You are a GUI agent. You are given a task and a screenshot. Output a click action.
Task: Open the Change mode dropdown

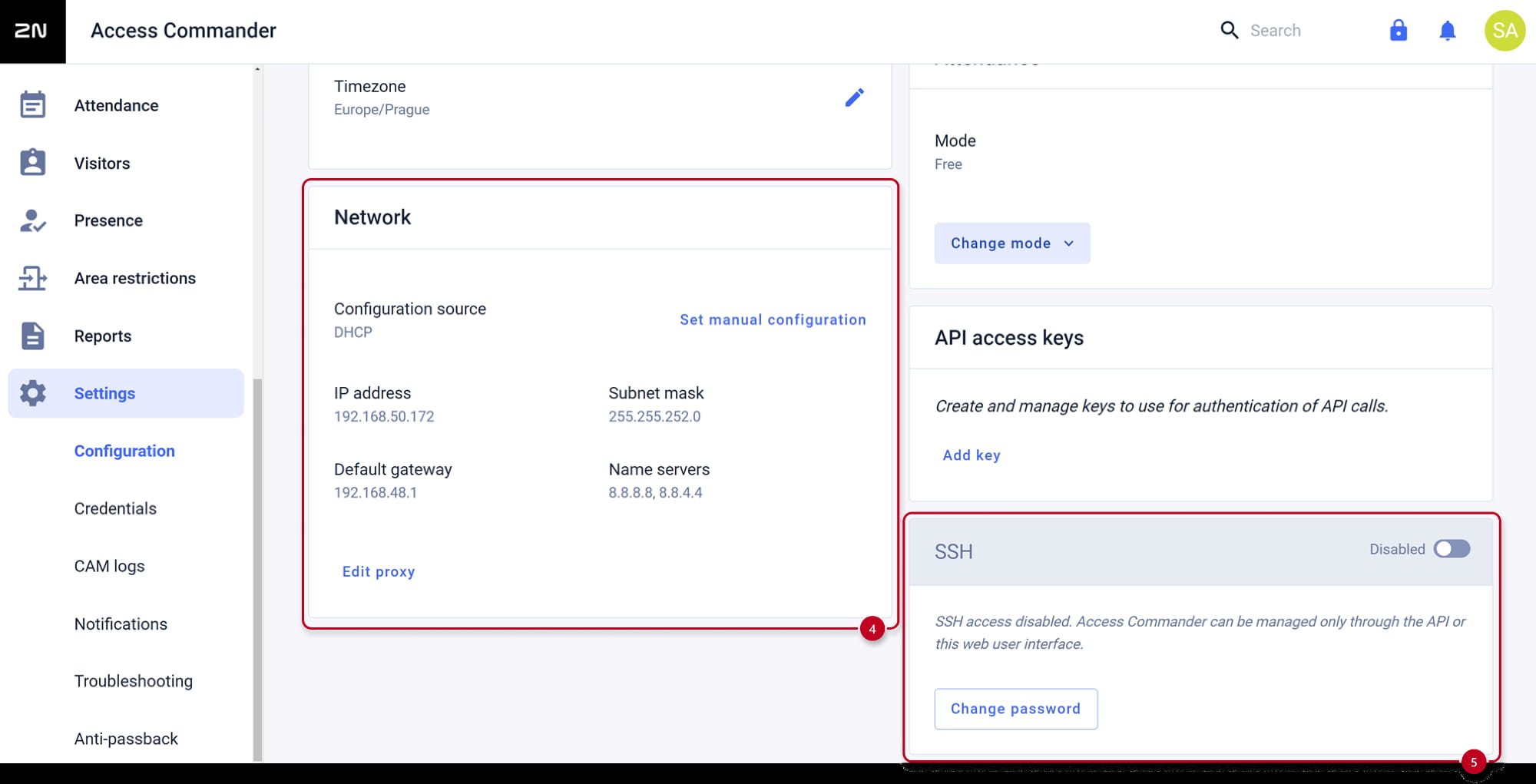1012,243
